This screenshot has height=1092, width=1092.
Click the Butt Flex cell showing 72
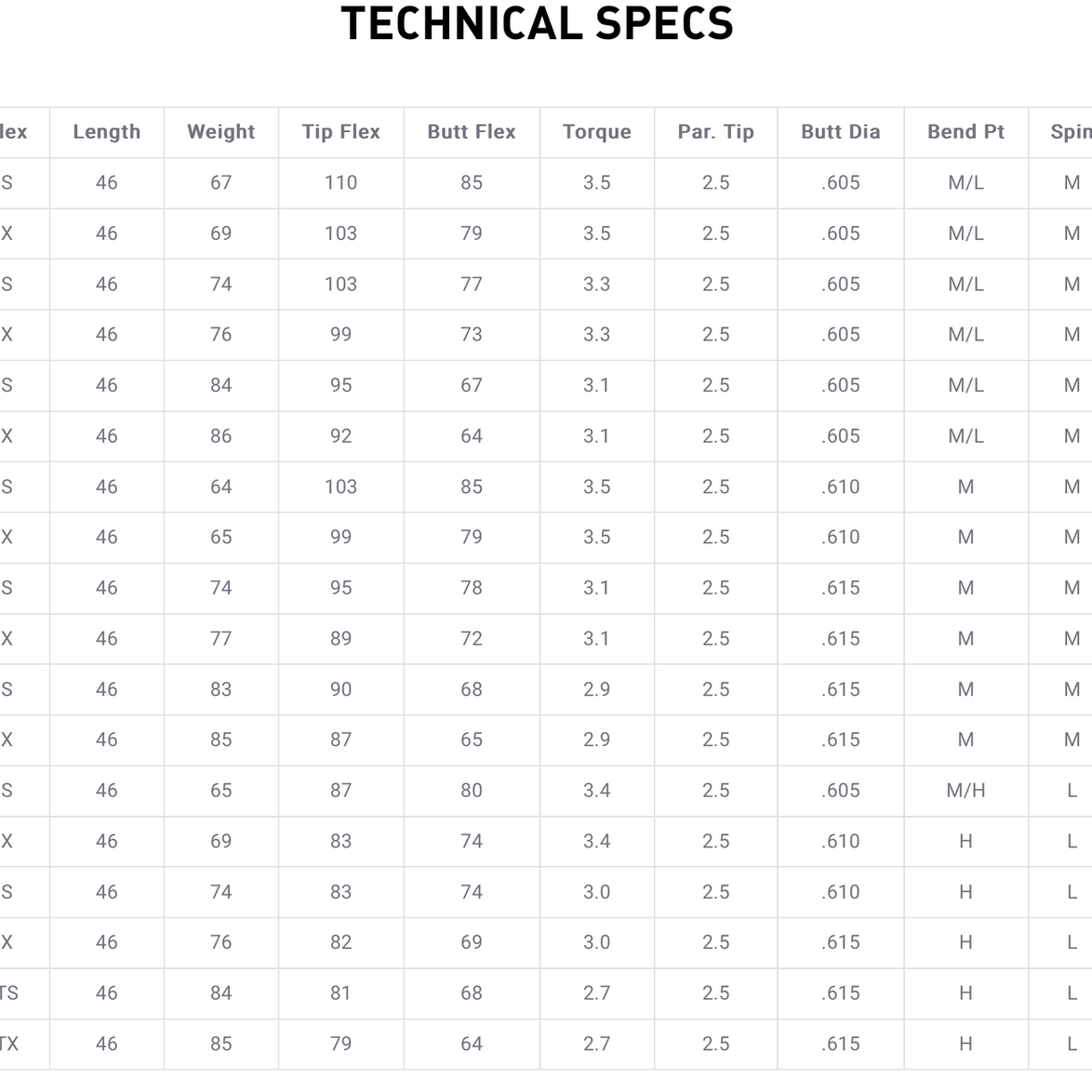coord(472,639)
